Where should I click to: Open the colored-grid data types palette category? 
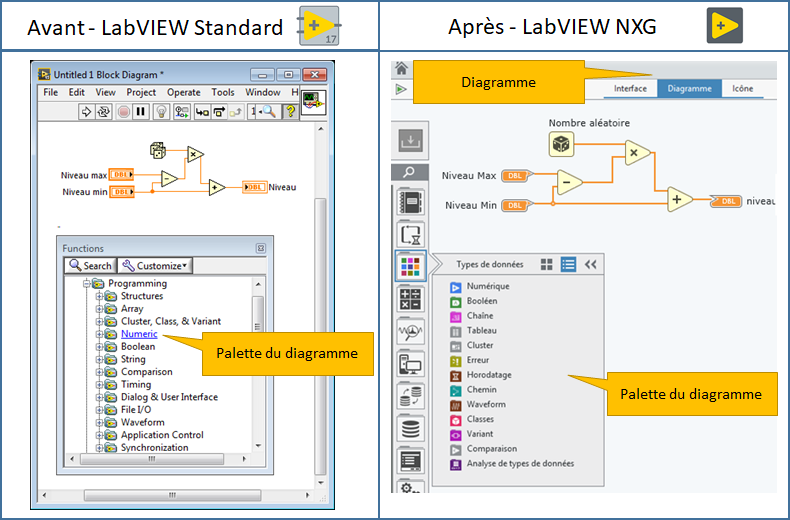point(411,266)
